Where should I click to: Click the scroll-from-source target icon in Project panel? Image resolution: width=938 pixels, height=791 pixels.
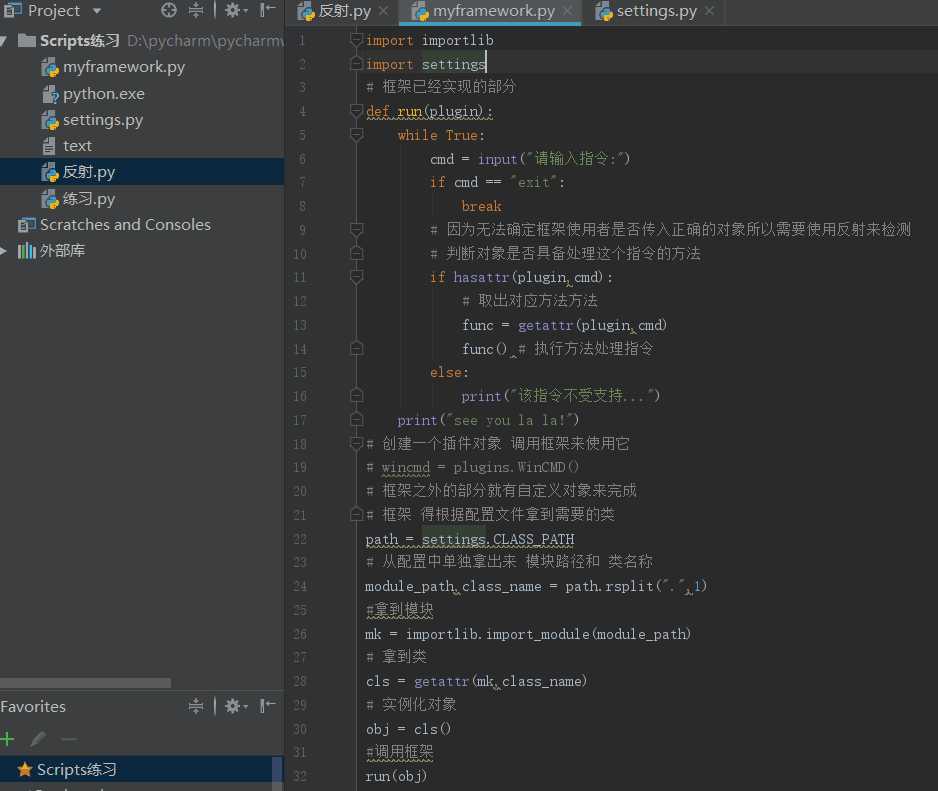[169, 10]
